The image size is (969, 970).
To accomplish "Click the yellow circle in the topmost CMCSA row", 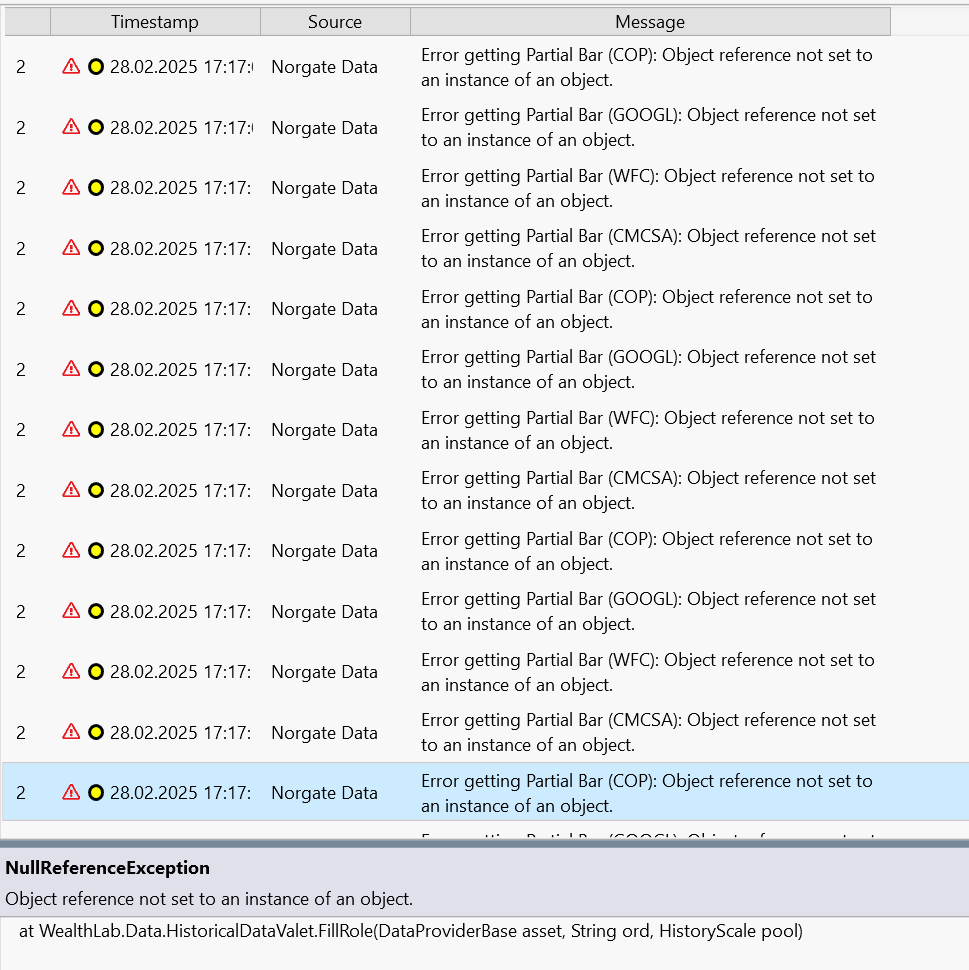I will [96, 249].
